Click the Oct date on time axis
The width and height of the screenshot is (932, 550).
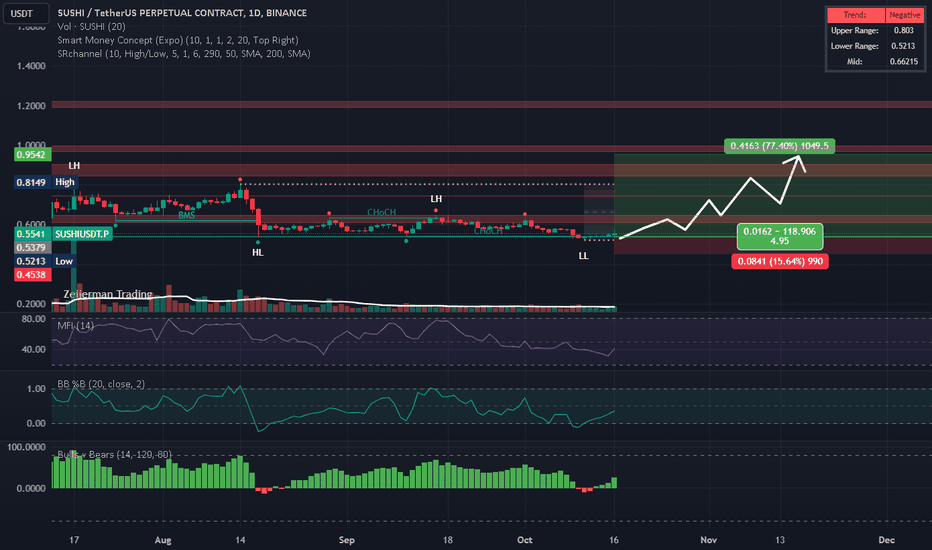click(524, 540)
